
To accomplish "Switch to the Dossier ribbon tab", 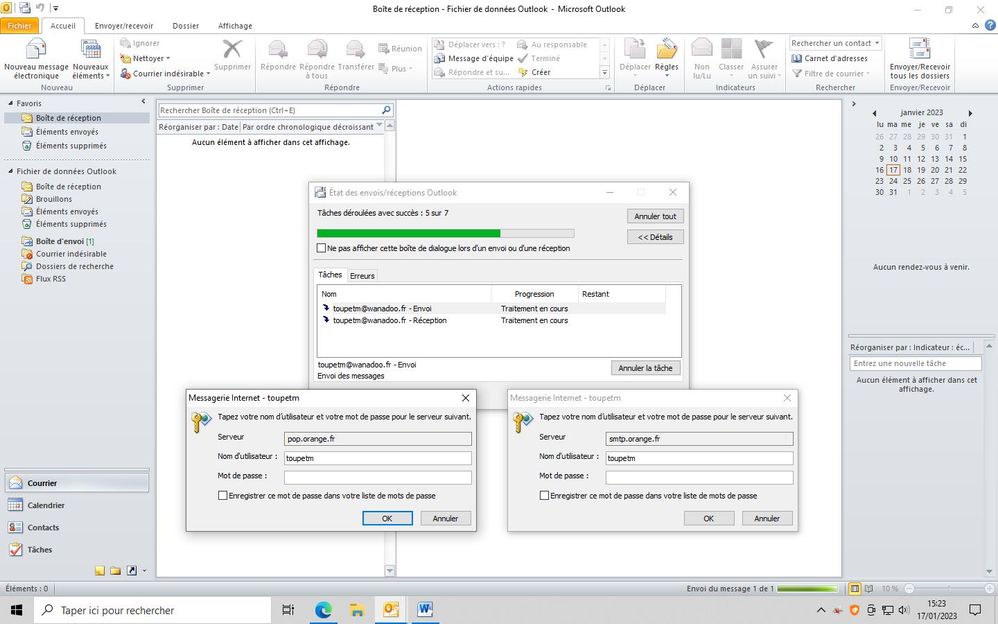I will point(186,26).
